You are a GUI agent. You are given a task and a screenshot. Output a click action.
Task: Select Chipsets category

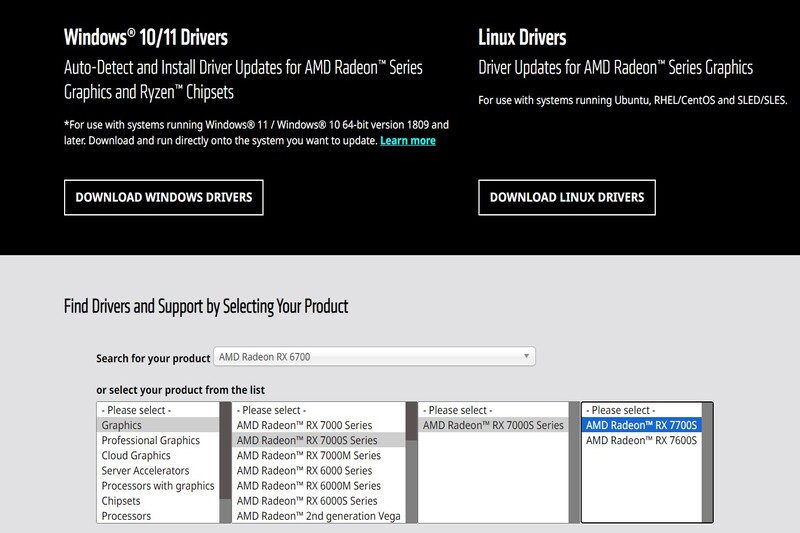158,501
